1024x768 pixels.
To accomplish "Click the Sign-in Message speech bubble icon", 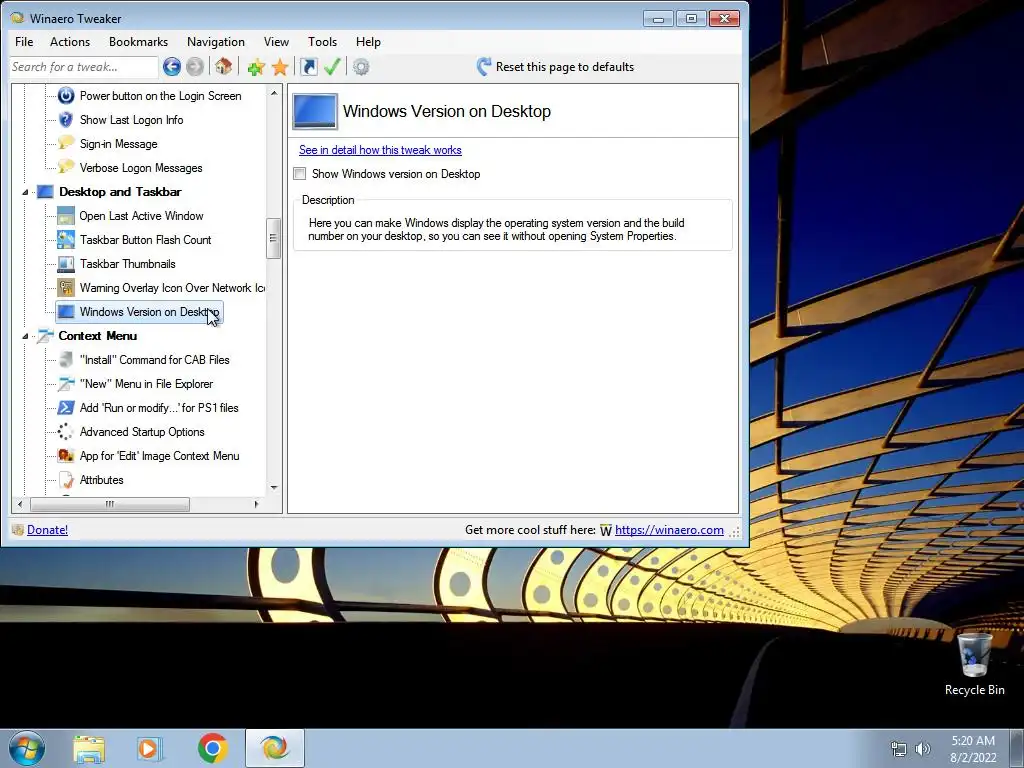I will (x=66, y=144).
